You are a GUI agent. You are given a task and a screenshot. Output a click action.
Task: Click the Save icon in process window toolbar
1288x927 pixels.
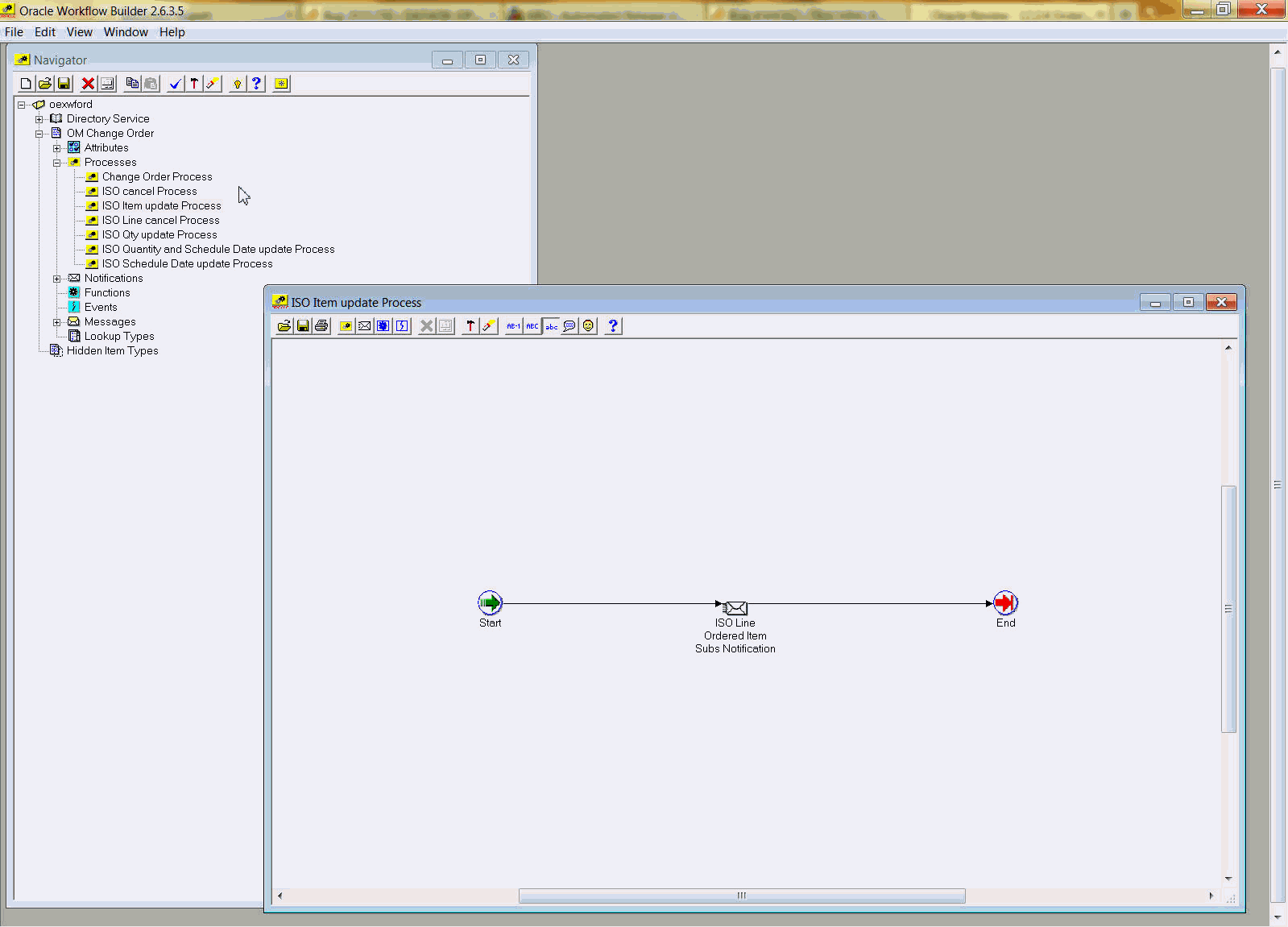[x=303, y=326]
